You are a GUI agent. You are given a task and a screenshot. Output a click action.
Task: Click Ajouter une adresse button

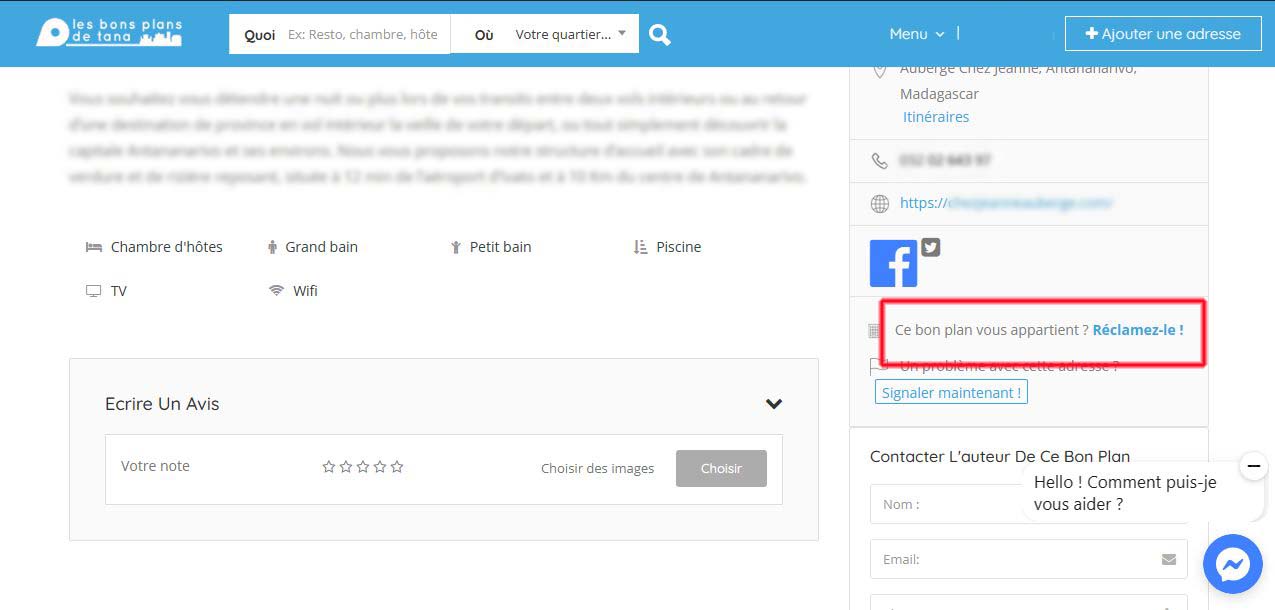(x=1161, y=34)
